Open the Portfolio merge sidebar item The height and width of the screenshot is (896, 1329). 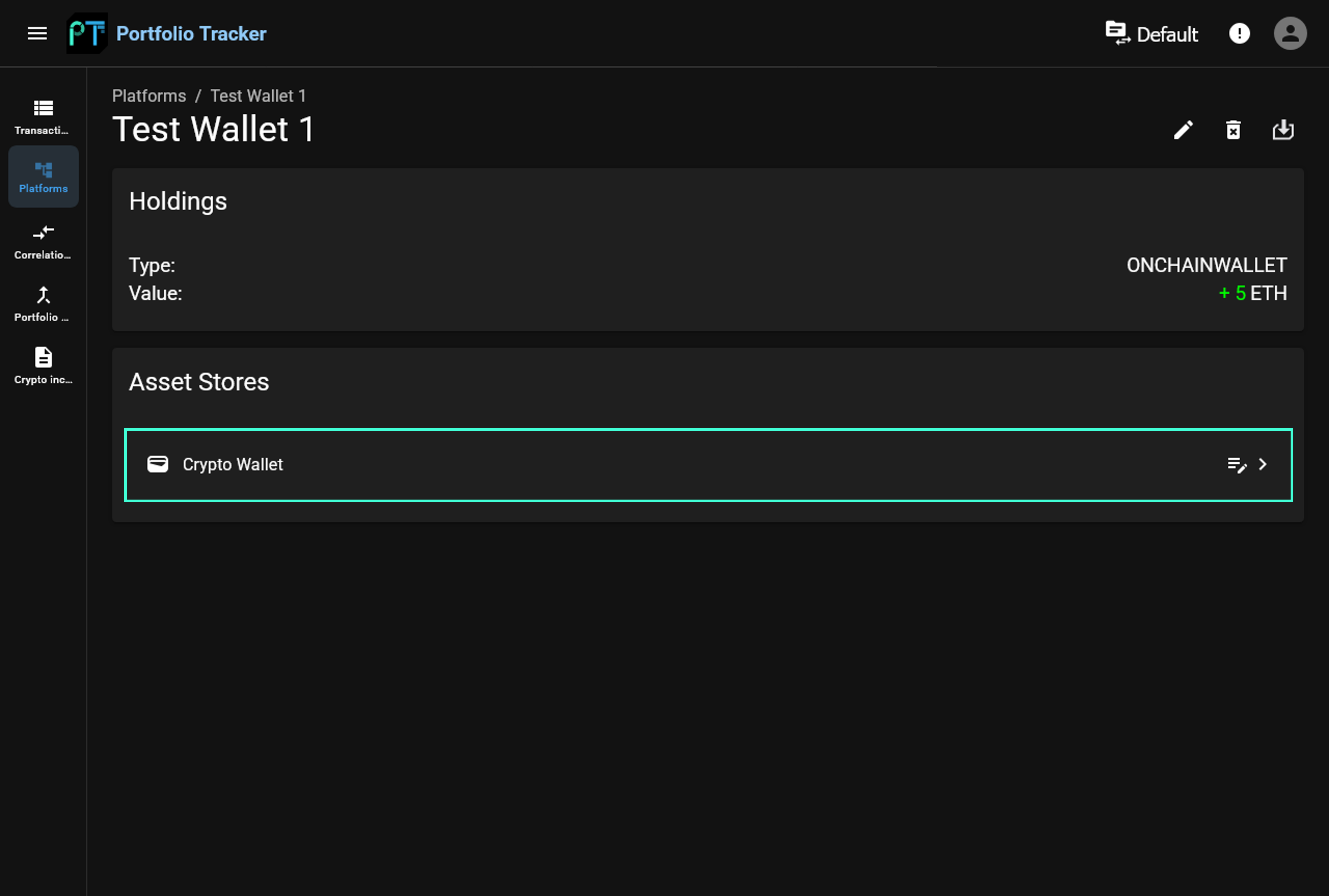pos(43,304)
